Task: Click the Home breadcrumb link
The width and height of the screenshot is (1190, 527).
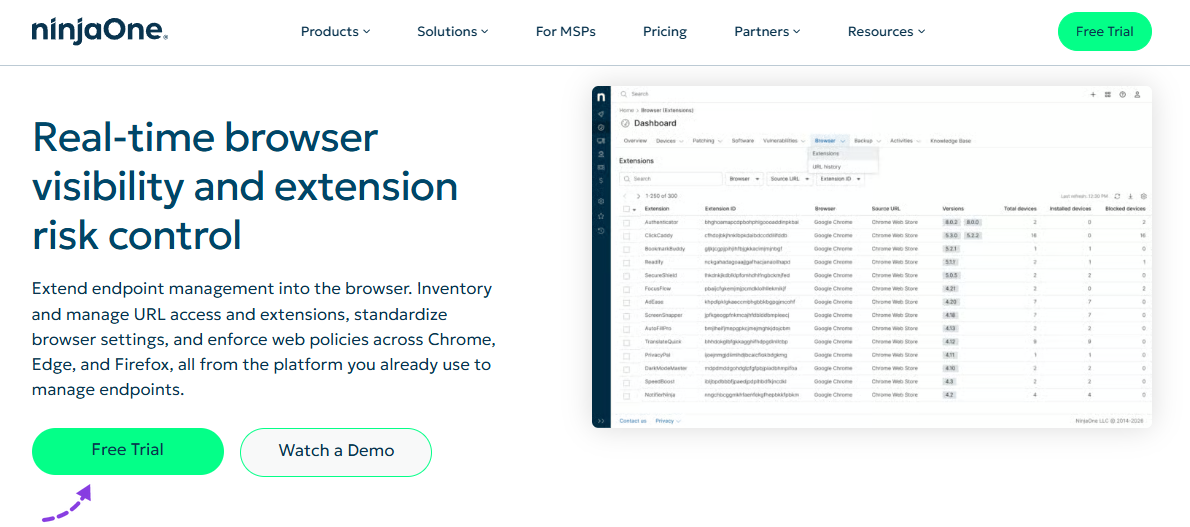Action: [x=626, y=111]
